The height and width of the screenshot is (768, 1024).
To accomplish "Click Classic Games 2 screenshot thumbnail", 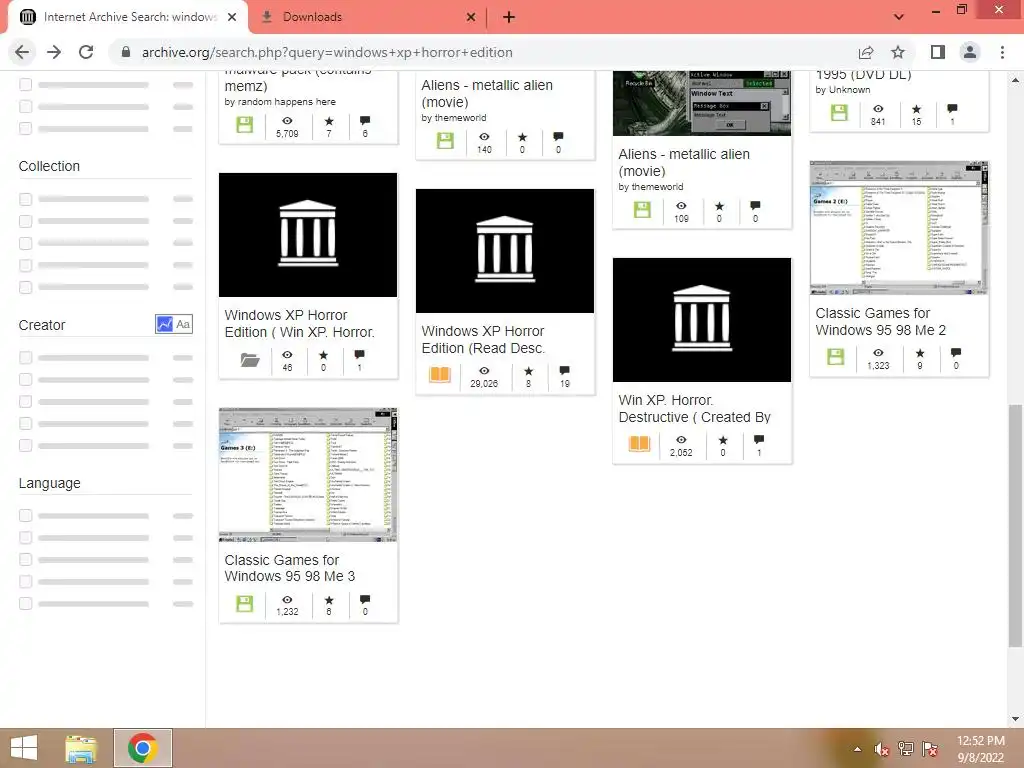I will pyautogui.click(x=899, y=228).
